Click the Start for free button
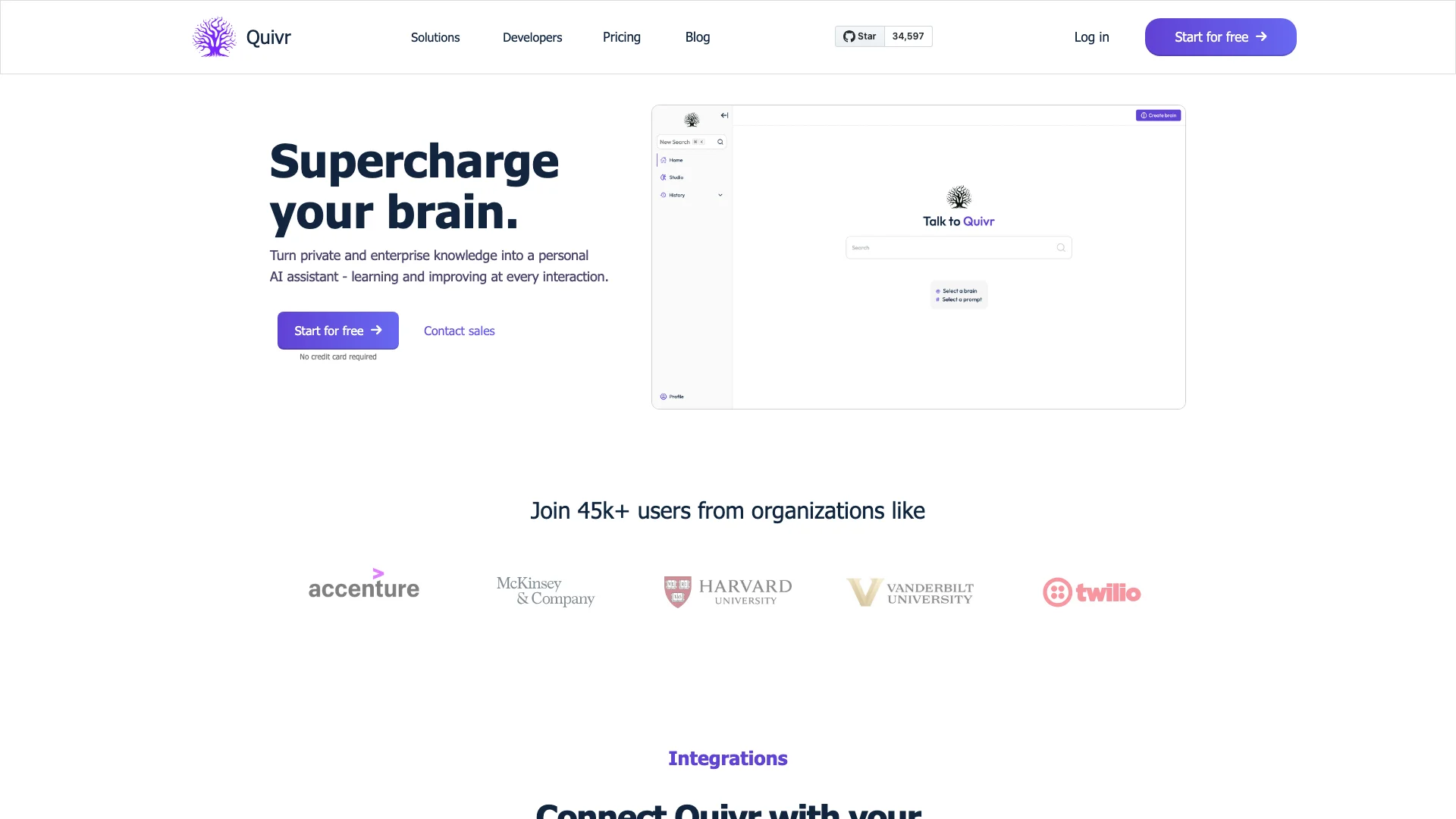This screenshot has height=819, width=1456. pyautogui.click(x=1220, y=37)
